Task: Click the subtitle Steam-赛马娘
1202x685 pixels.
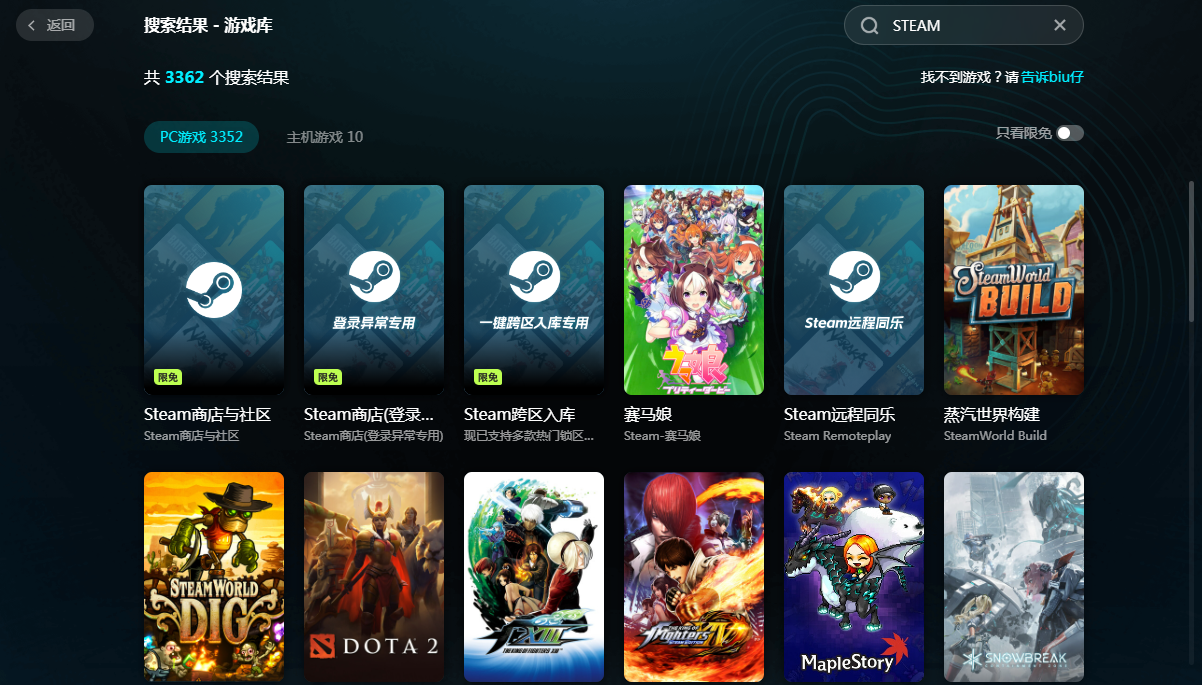Action: pos(662,436)
